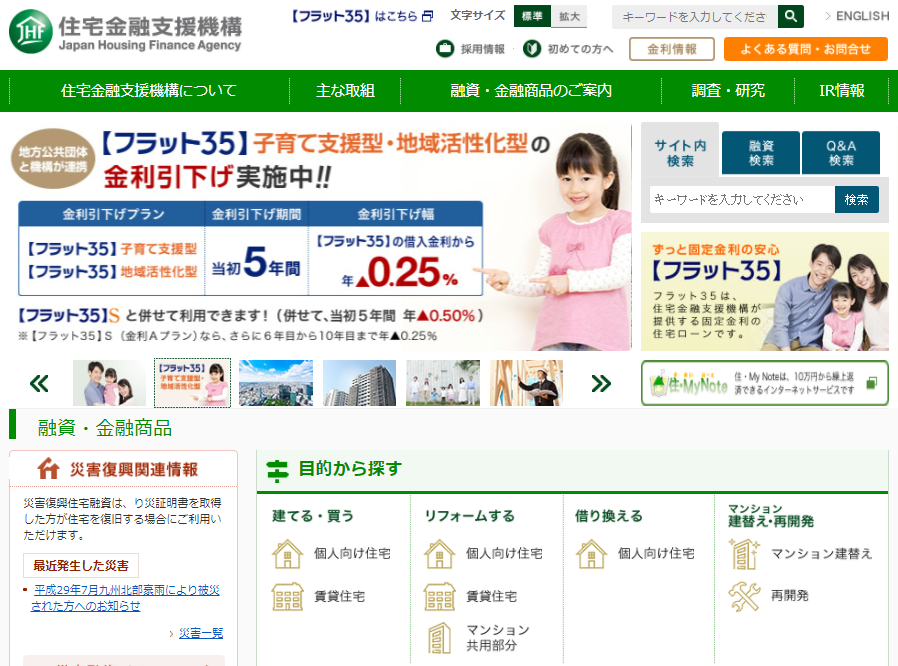Screen dimensions: 898x666
Task: Open the IR情報 menu
Action: click(841, 90)
